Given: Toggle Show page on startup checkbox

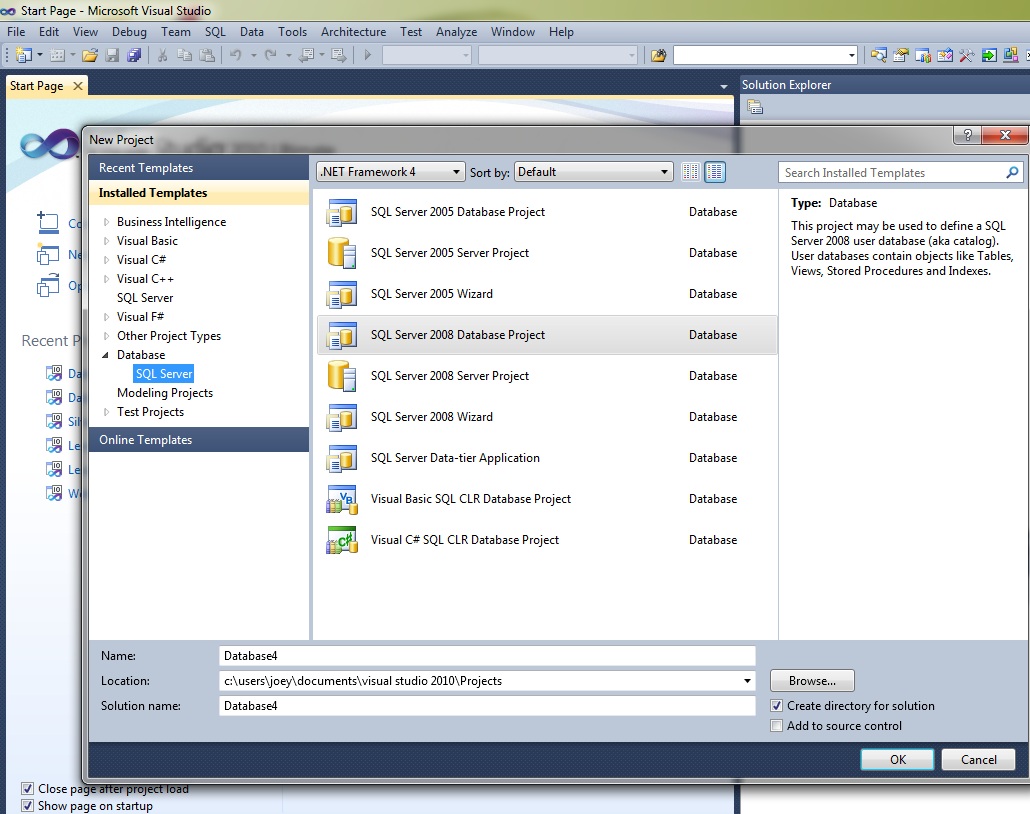Looking at the screenshot, I should point(28,805).
